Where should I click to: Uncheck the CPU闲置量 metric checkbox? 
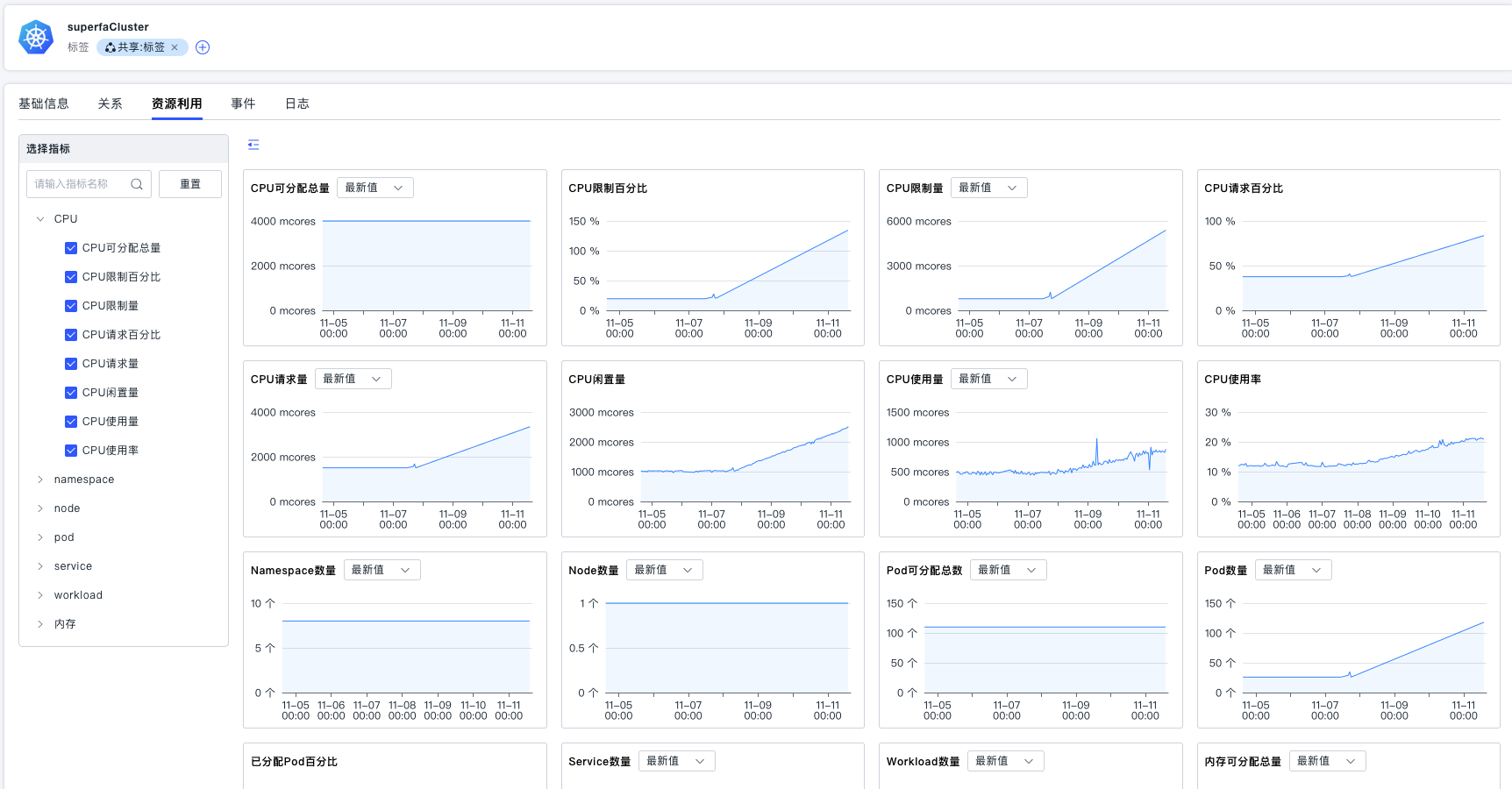pos(71,393)
